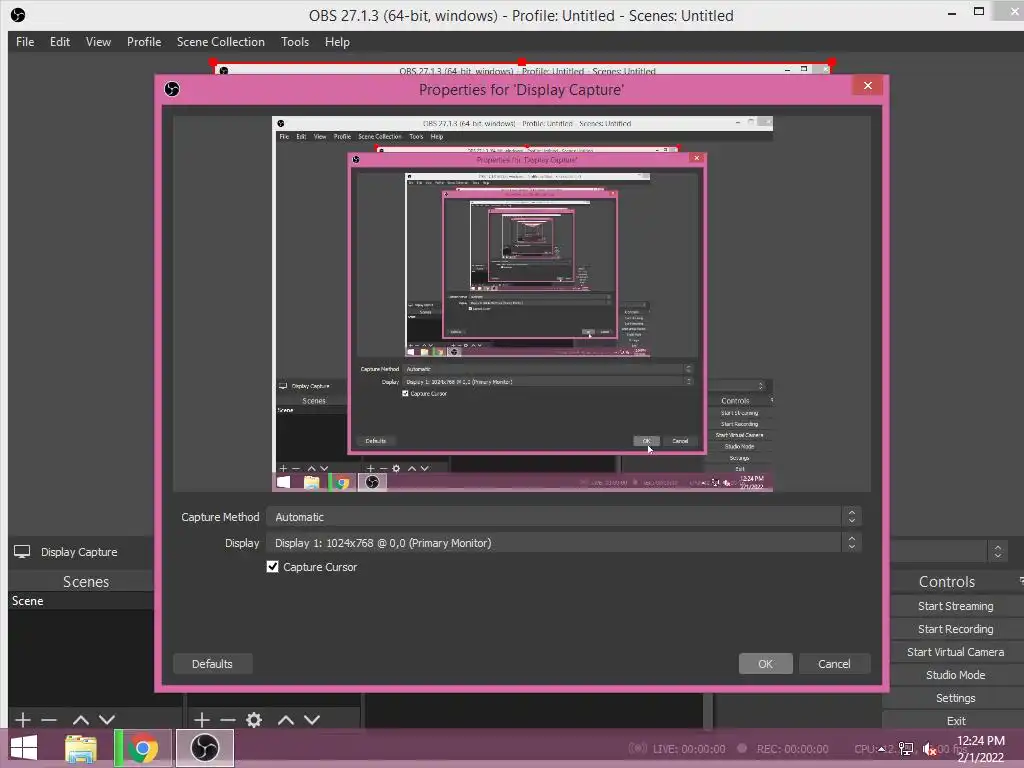Open the Help menu
The width and height of the screenshot is (1024, 768).
point(337,42)
